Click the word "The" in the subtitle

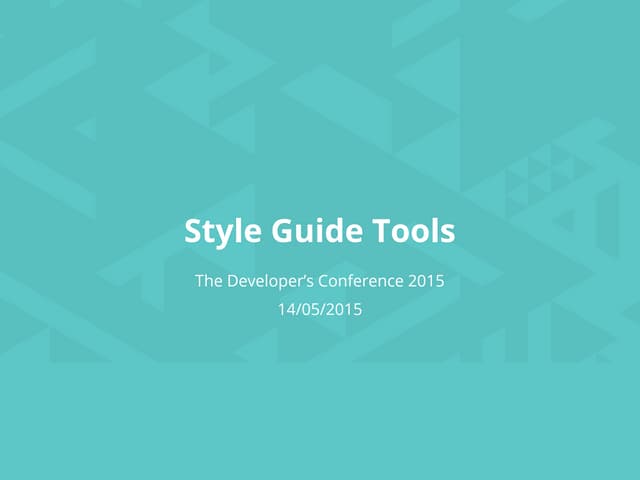point(208,282)
